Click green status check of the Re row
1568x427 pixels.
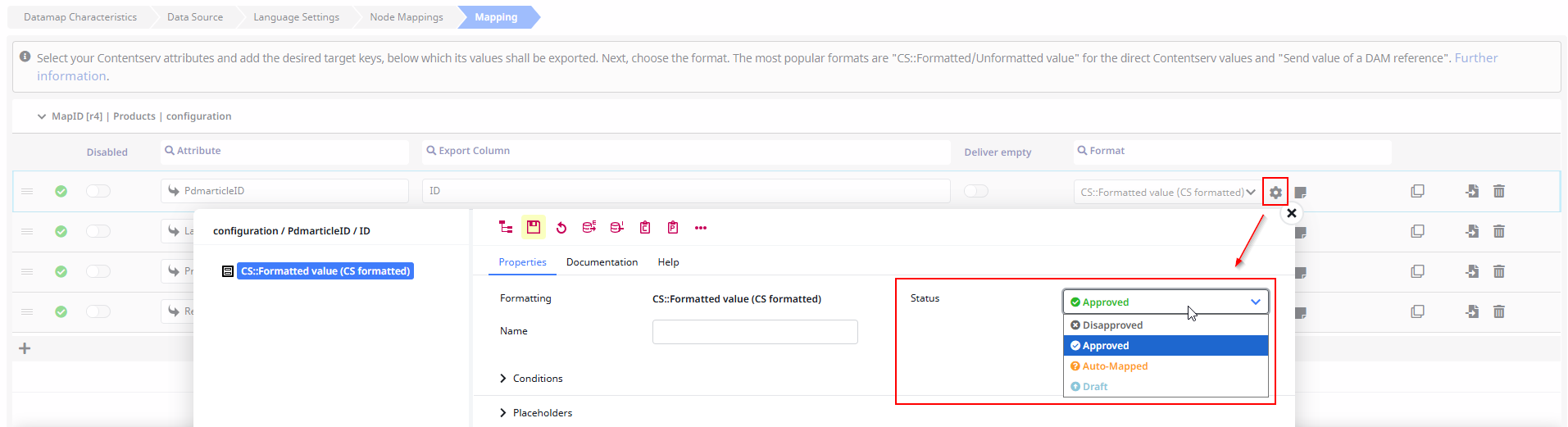61,311
